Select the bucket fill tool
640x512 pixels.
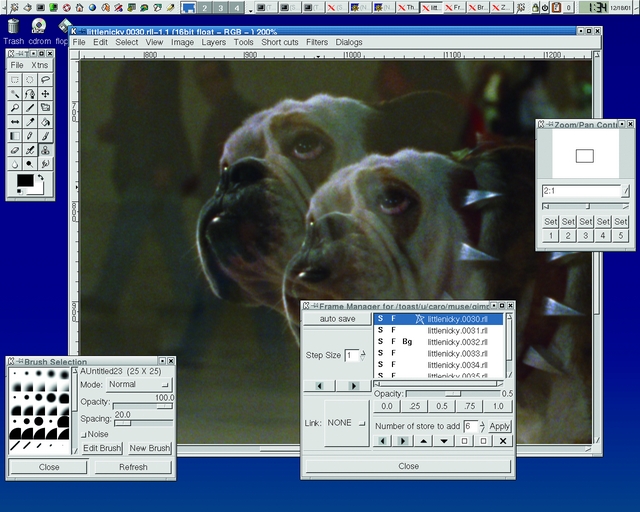click(45, 121)
